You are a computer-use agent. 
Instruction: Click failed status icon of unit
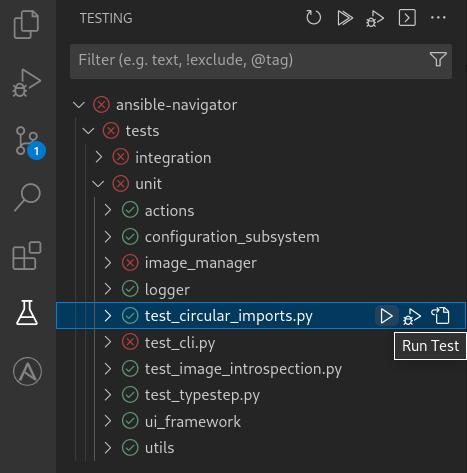point(121,184)
